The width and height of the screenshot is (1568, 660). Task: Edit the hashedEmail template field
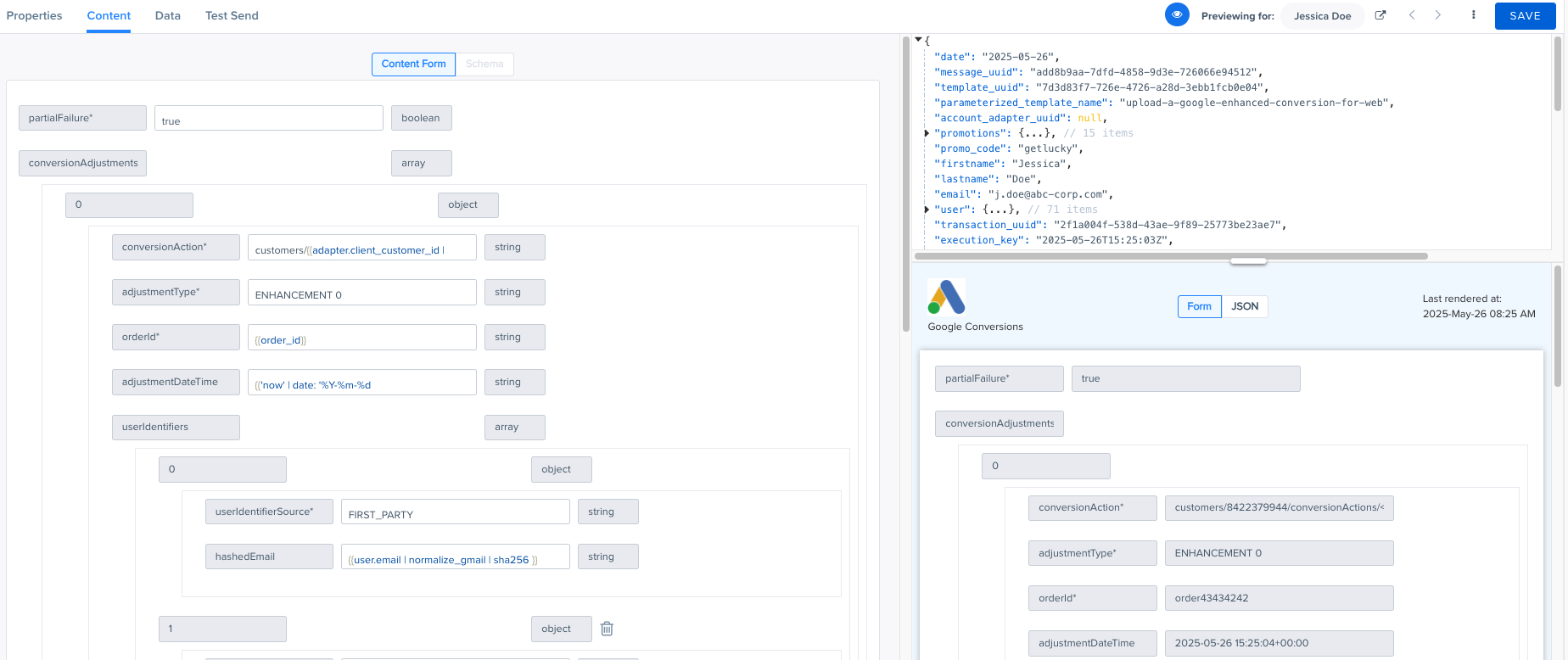pyautogui.click(x=456, y=557)
